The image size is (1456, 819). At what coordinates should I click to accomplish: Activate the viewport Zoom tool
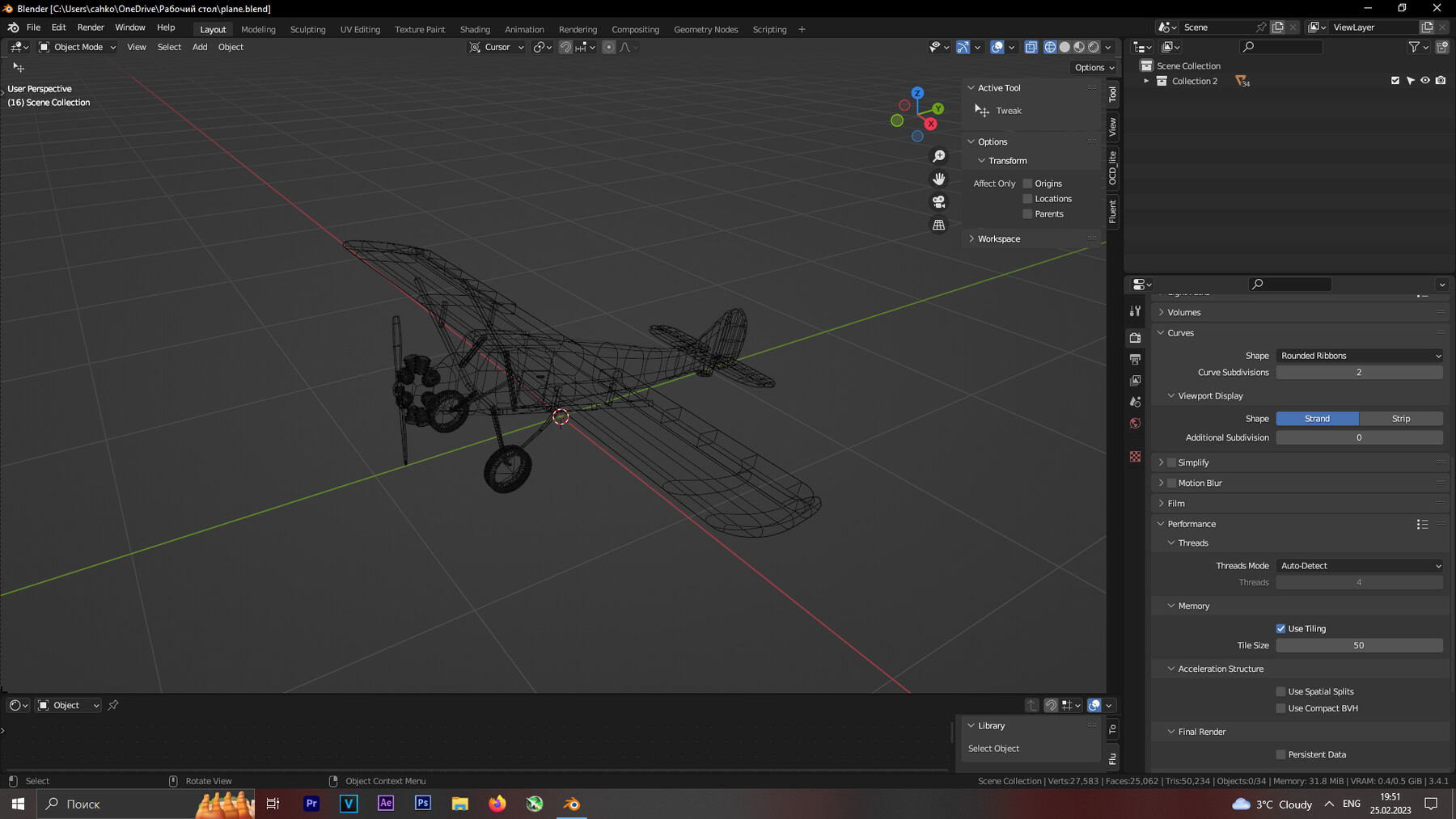tap(938, 154)
